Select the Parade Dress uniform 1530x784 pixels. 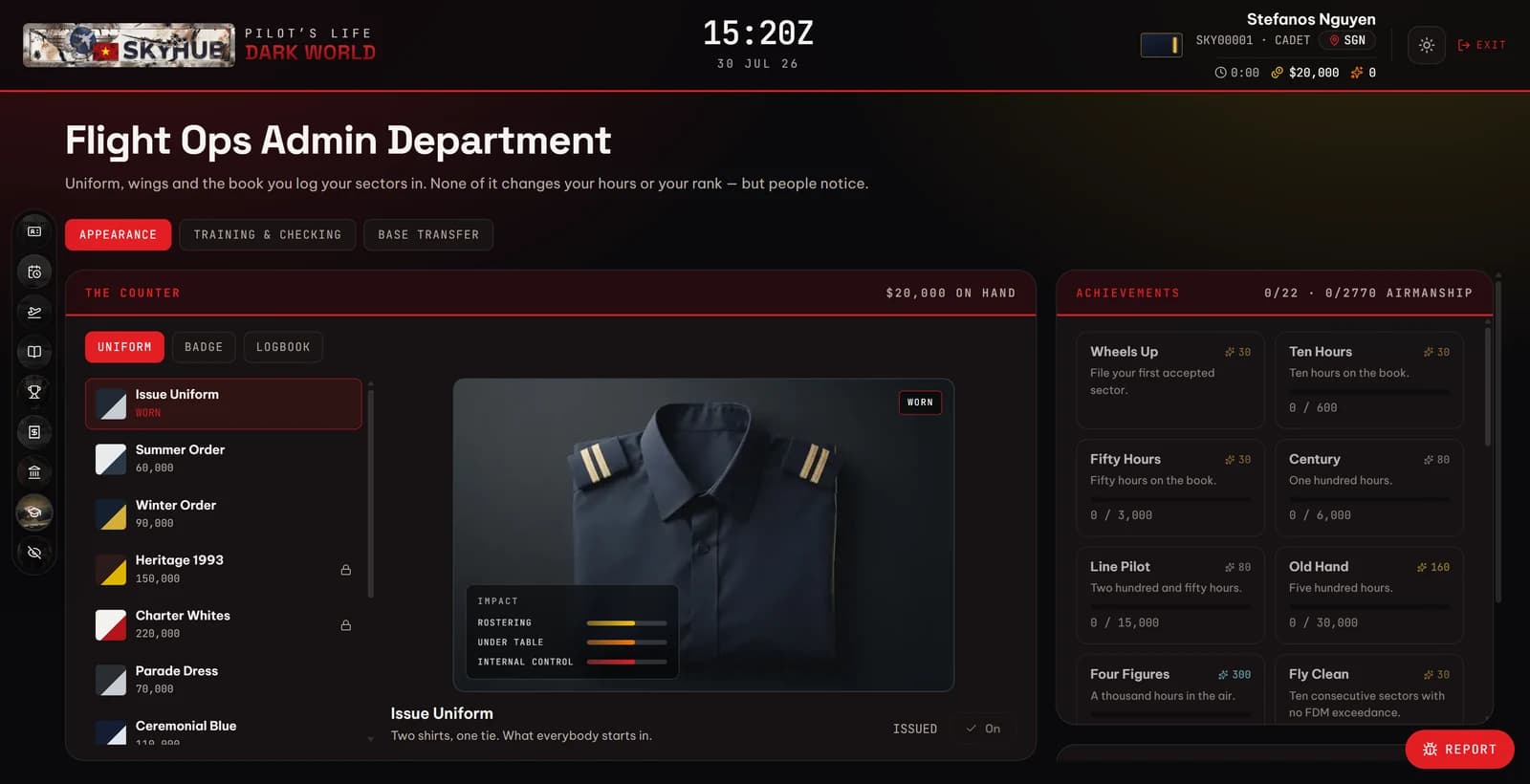(x=224, y=681)
